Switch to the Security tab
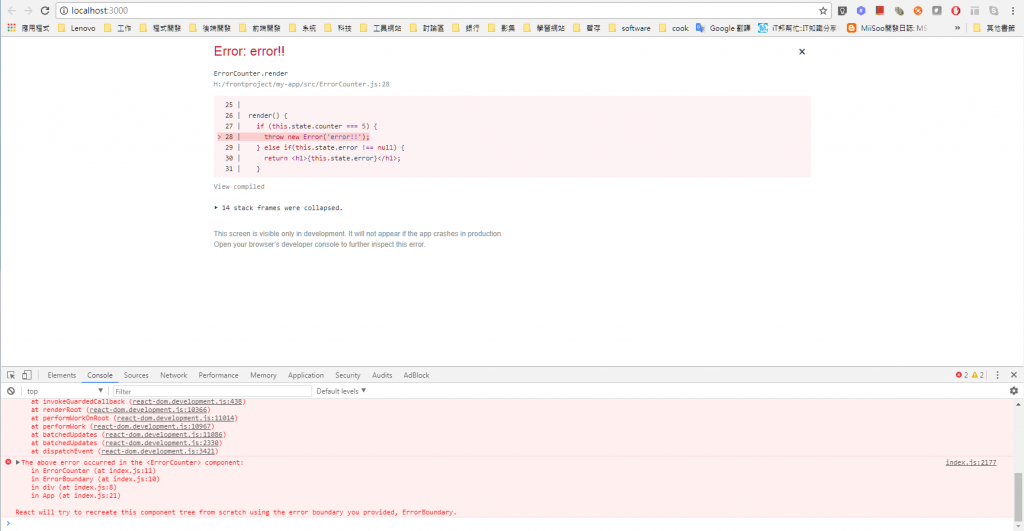This screenshot has width=1024, height=531. (347, 376)
